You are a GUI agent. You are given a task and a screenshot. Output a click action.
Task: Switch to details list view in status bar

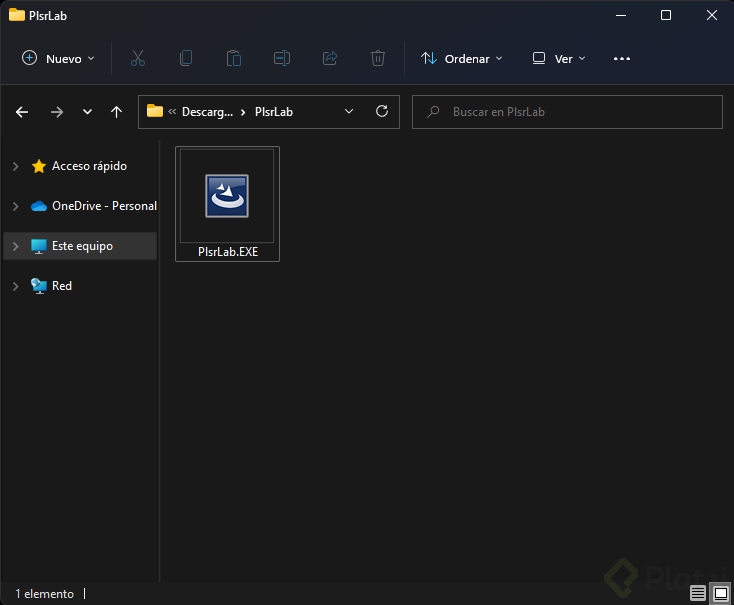[x=697, y=593]
